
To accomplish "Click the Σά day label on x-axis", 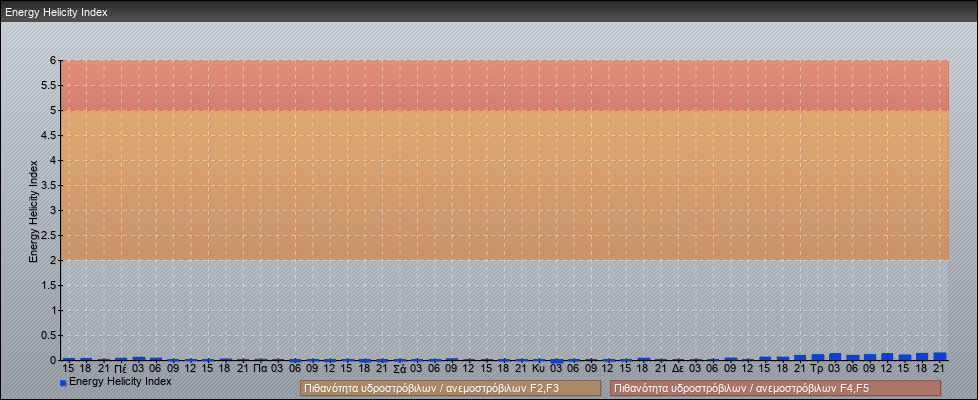I will click(399, 368).
